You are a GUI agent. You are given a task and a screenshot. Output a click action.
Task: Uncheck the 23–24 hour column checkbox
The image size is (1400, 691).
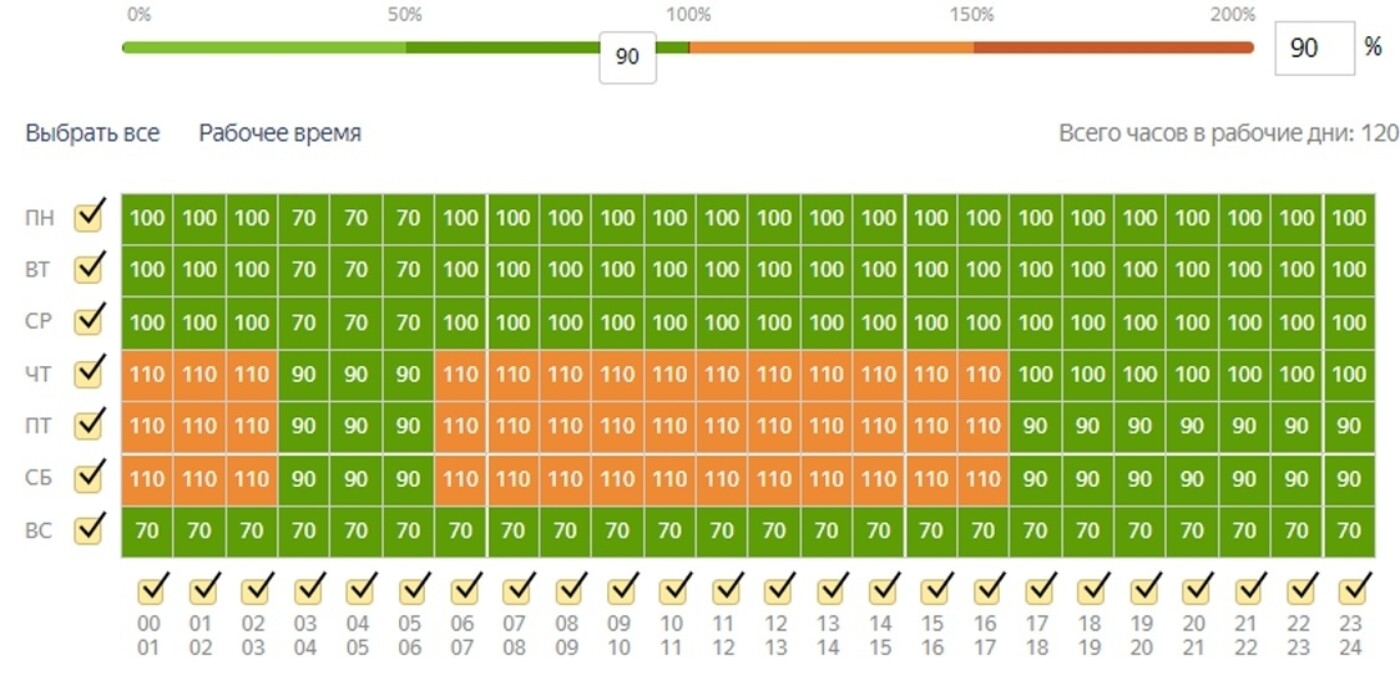[x=1352, y=591]
